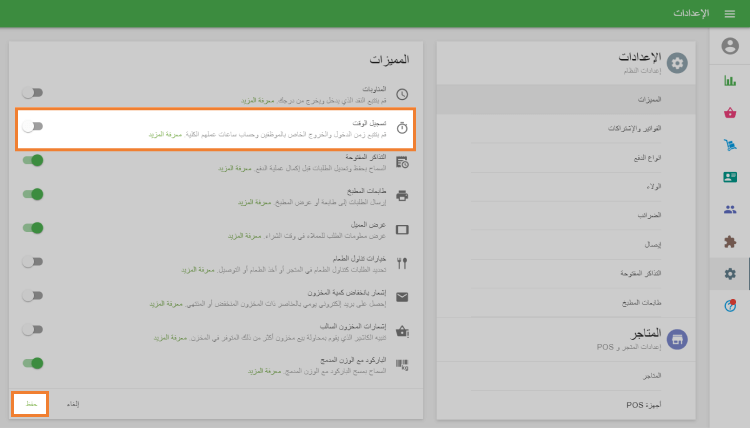Click the printer icon beside طابعات المطبخ feature
The image size is (750, 428).
(402, 196)
